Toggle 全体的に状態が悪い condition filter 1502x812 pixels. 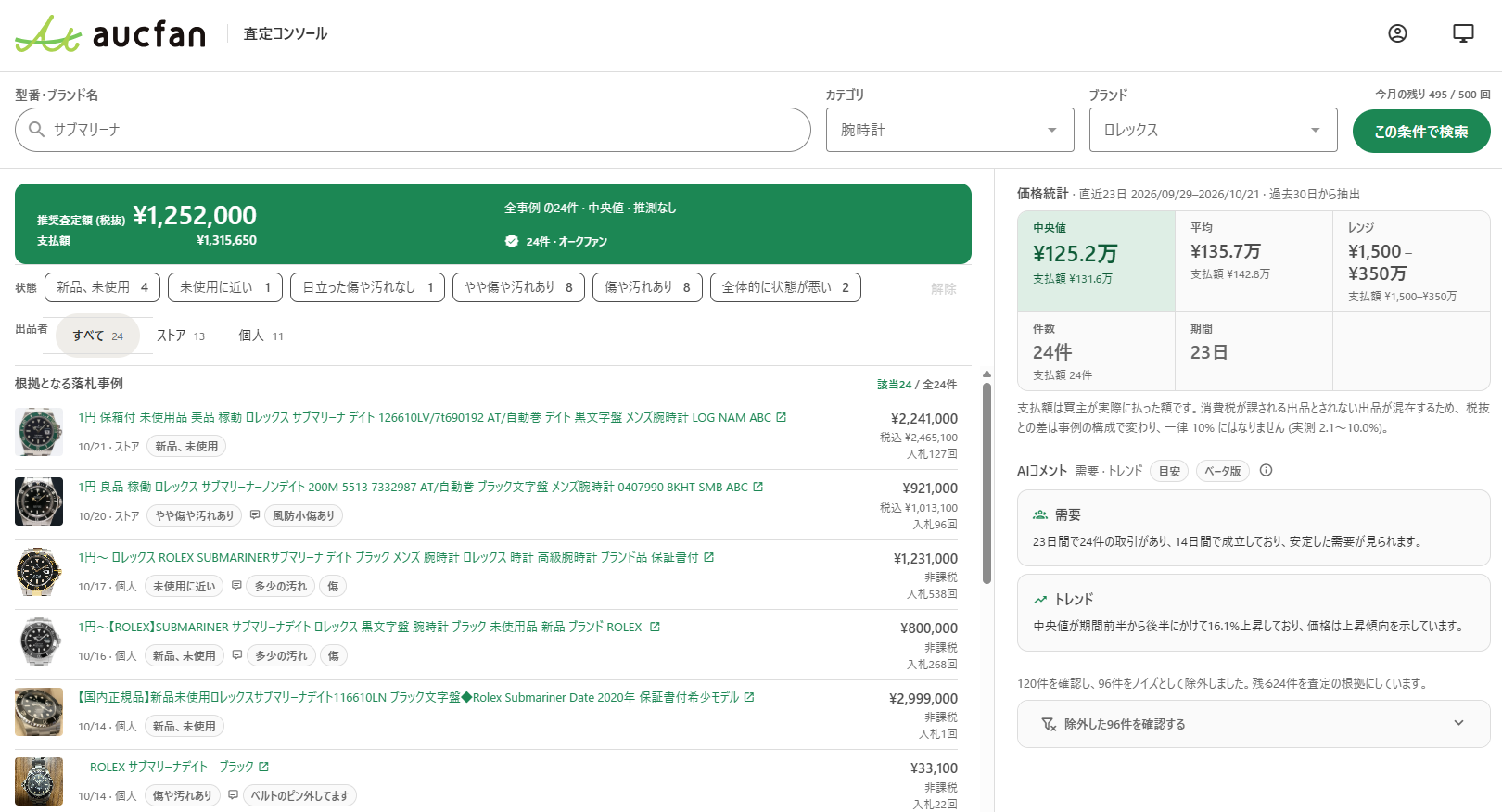785,287
